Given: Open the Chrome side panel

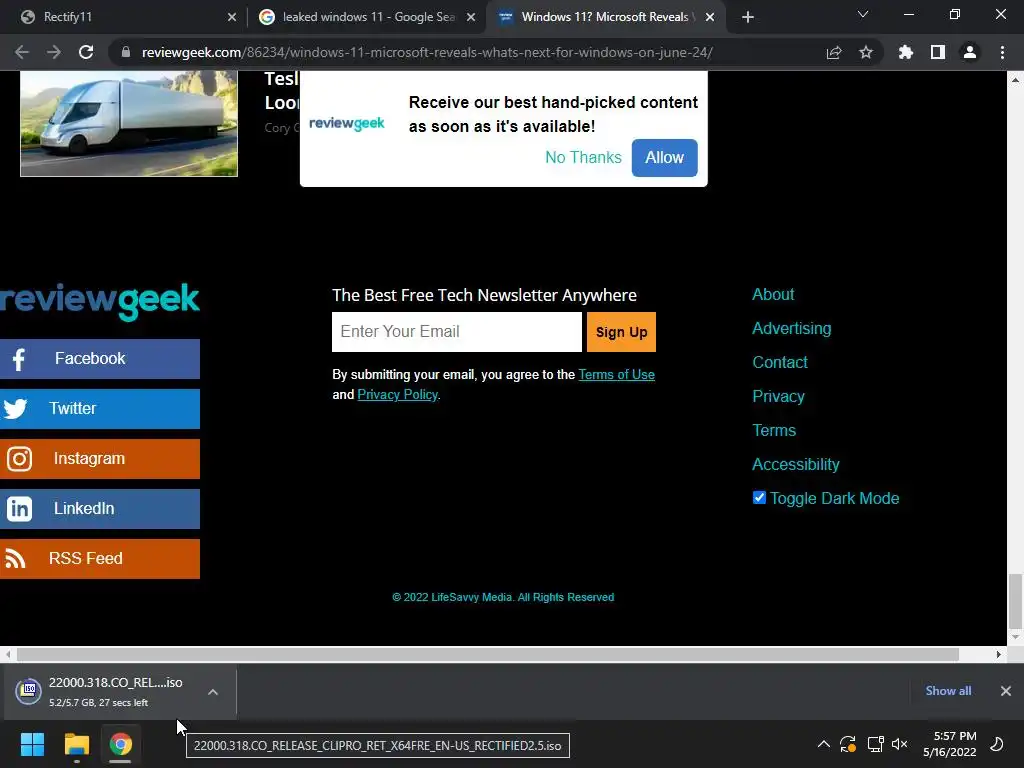Looking at the screenshot, I should click(x=938, y=52).
